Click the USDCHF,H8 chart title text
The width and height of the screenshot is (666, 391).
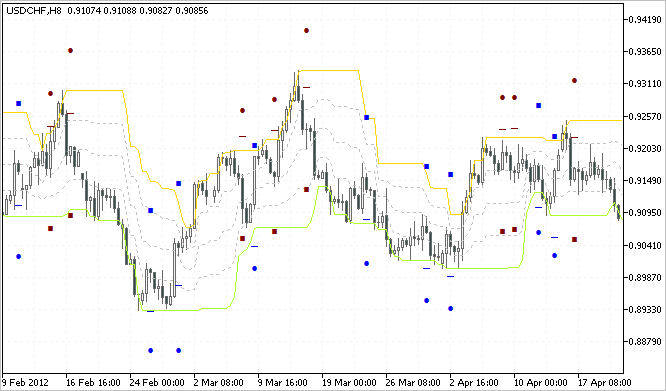click(x=33, y=11)
